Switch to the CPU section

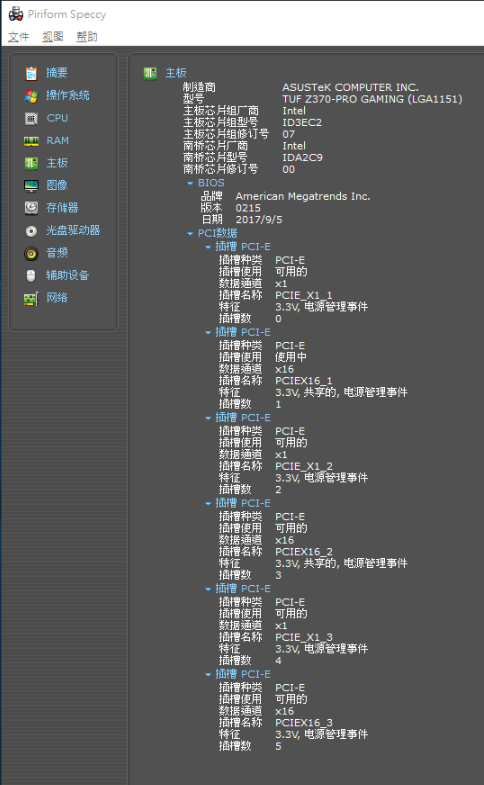57,118
